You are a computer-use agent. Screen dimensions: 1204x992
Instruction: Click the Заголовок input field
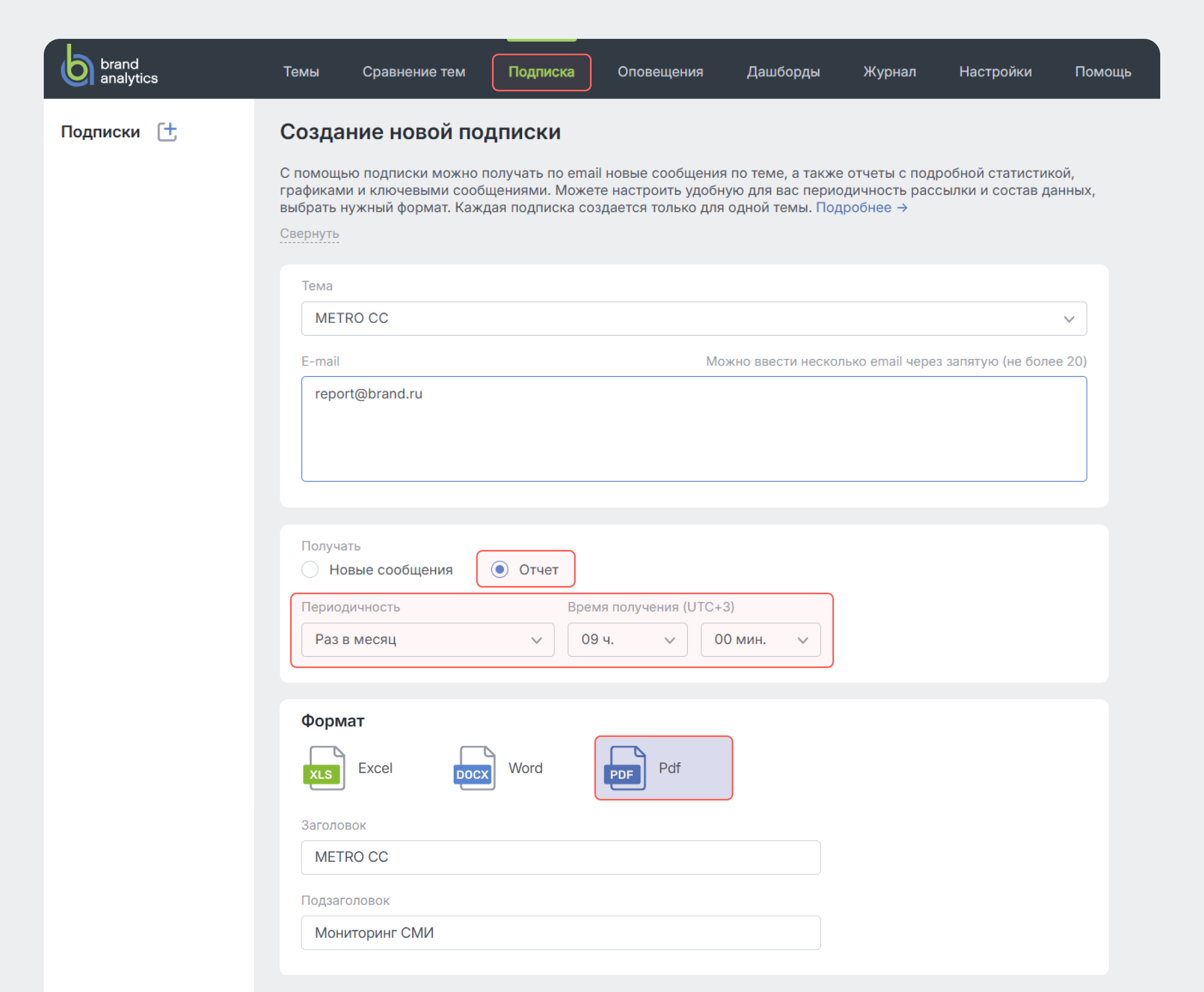point(560,857)
